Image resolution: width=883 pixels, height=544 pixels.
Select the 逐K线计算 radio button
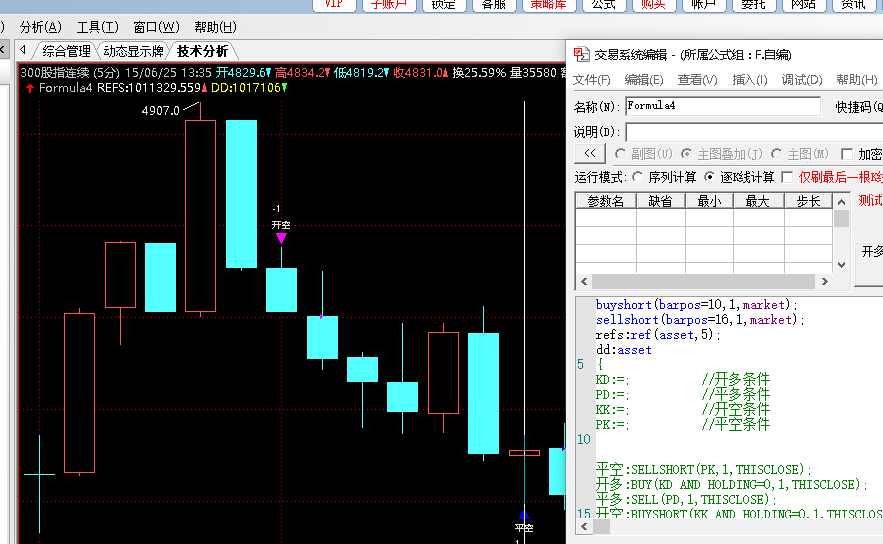point(710,177)
